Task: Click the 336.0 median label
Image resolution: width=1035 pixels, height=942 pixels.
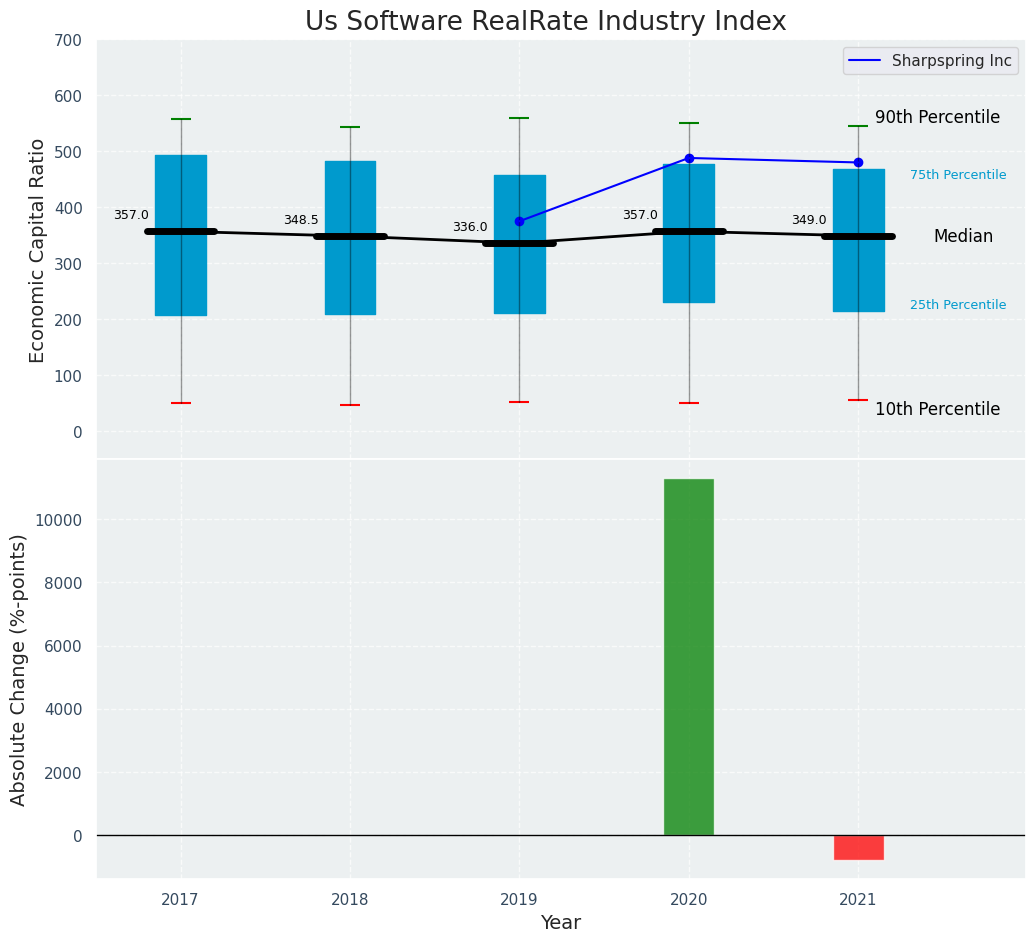Action: (x=470, y=227)
